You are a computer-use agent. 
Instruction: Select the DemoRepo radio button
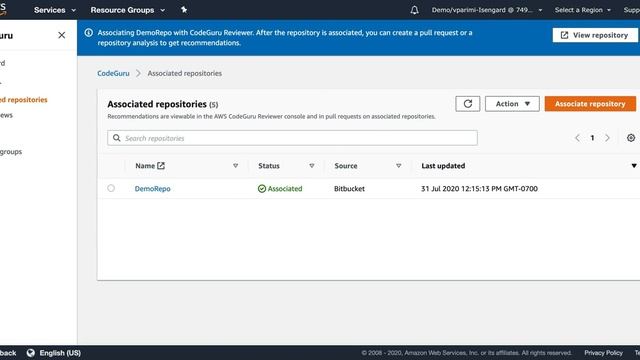click(x=111, y=188)
